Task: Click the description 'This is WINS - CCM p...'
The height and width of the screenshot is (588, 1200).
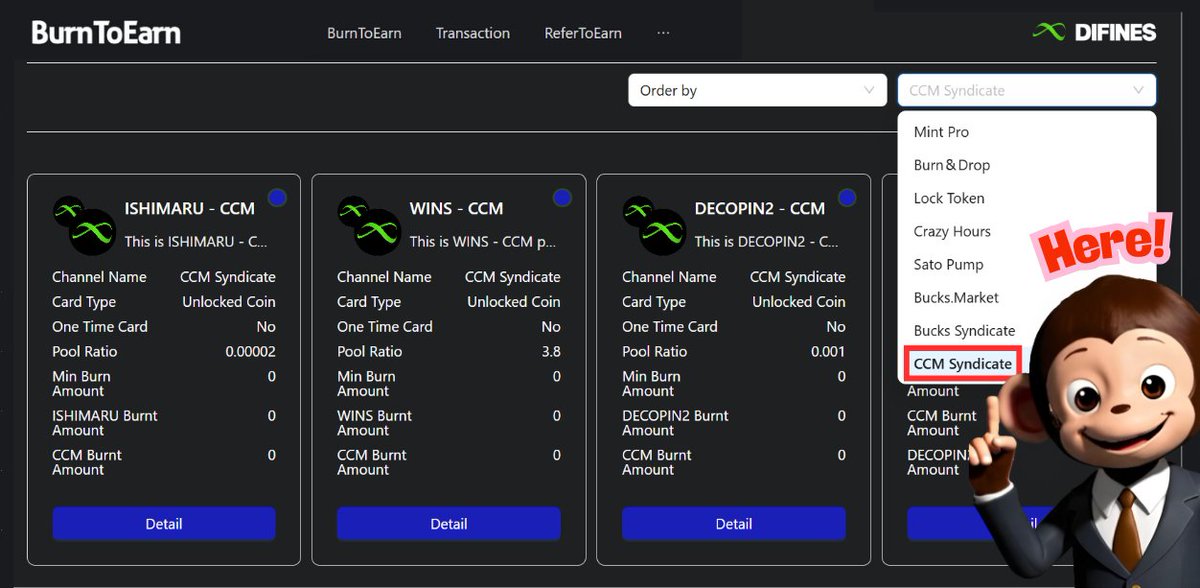Action: [482, 241]
